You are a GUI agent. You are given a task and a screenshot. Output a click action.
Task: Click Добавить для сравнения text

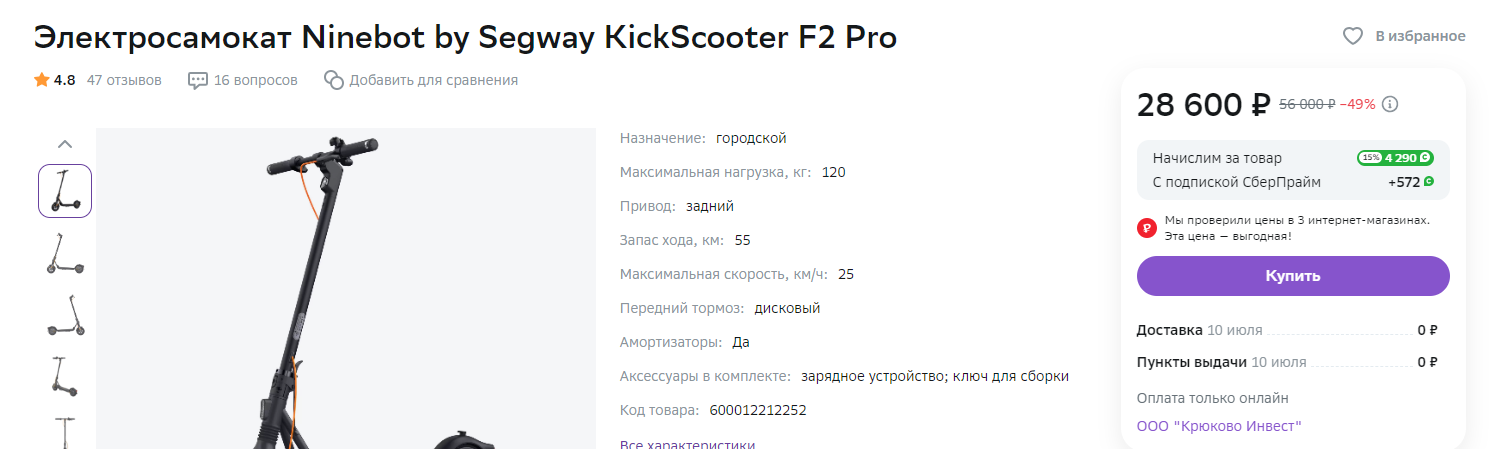click(433, 80)
